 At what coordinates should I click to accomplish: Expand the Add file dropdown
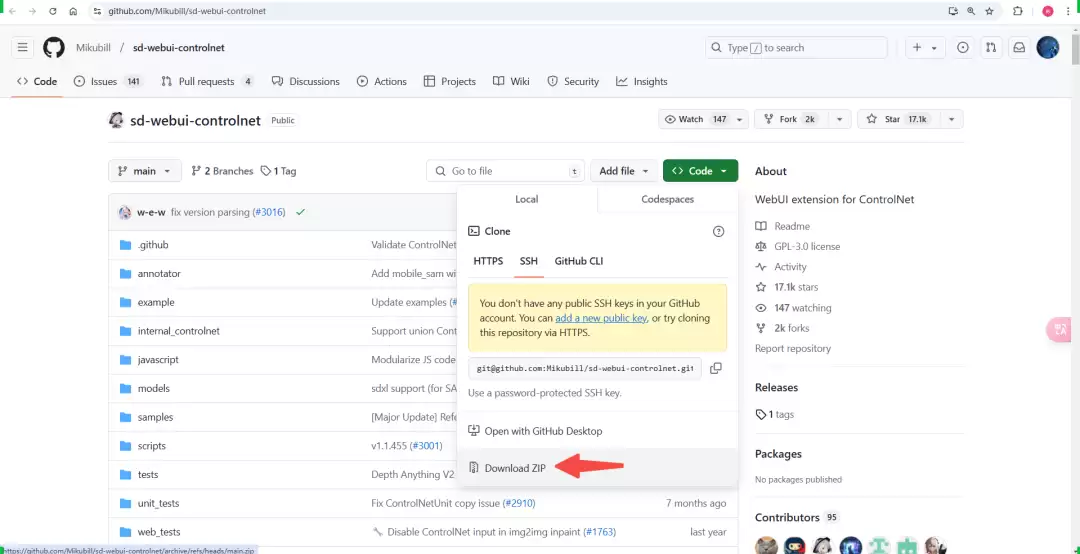624,171
